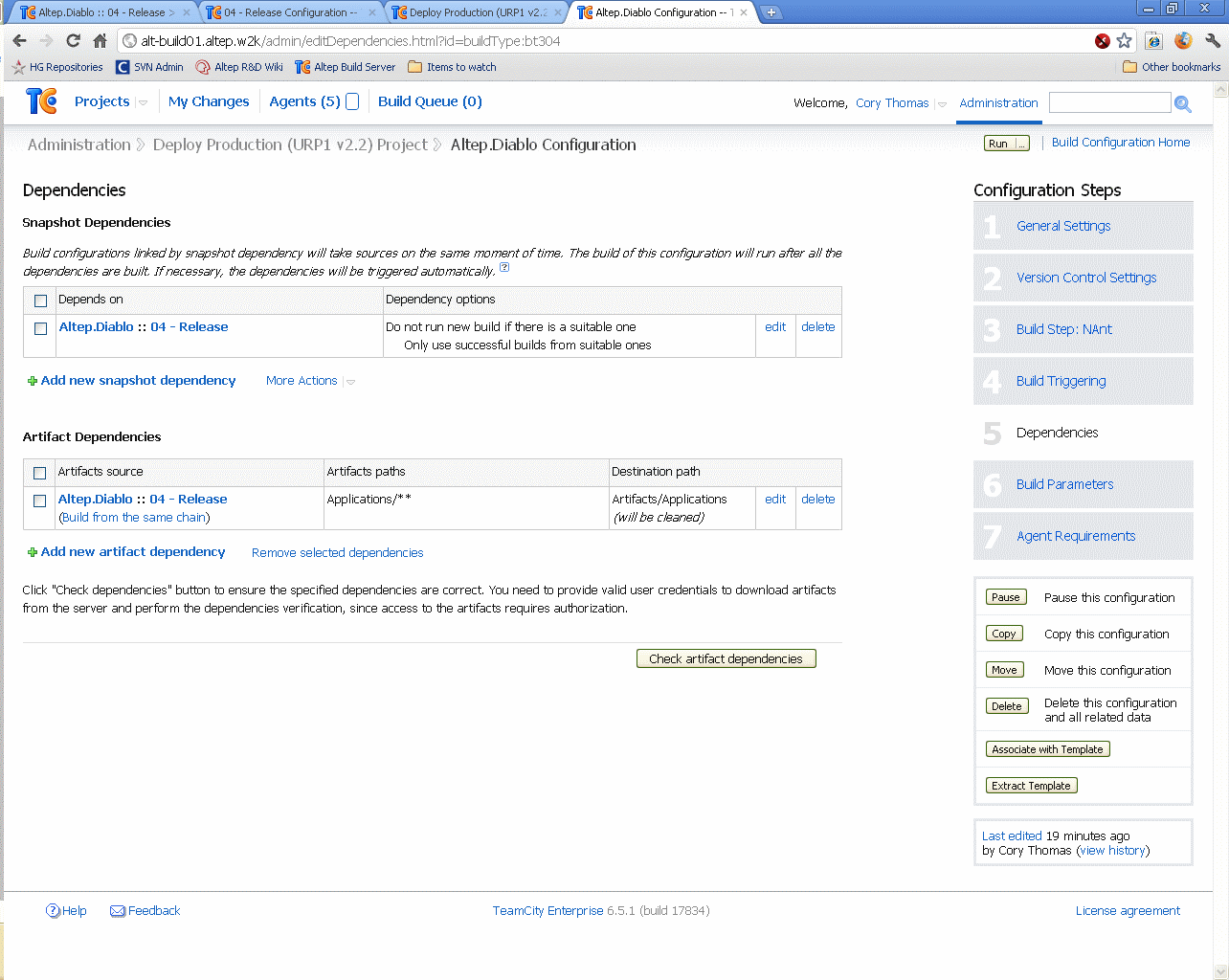Click the Move configuration button
The width and height of the screenshot is (1229, 980).
click(x=1004, y=670)
